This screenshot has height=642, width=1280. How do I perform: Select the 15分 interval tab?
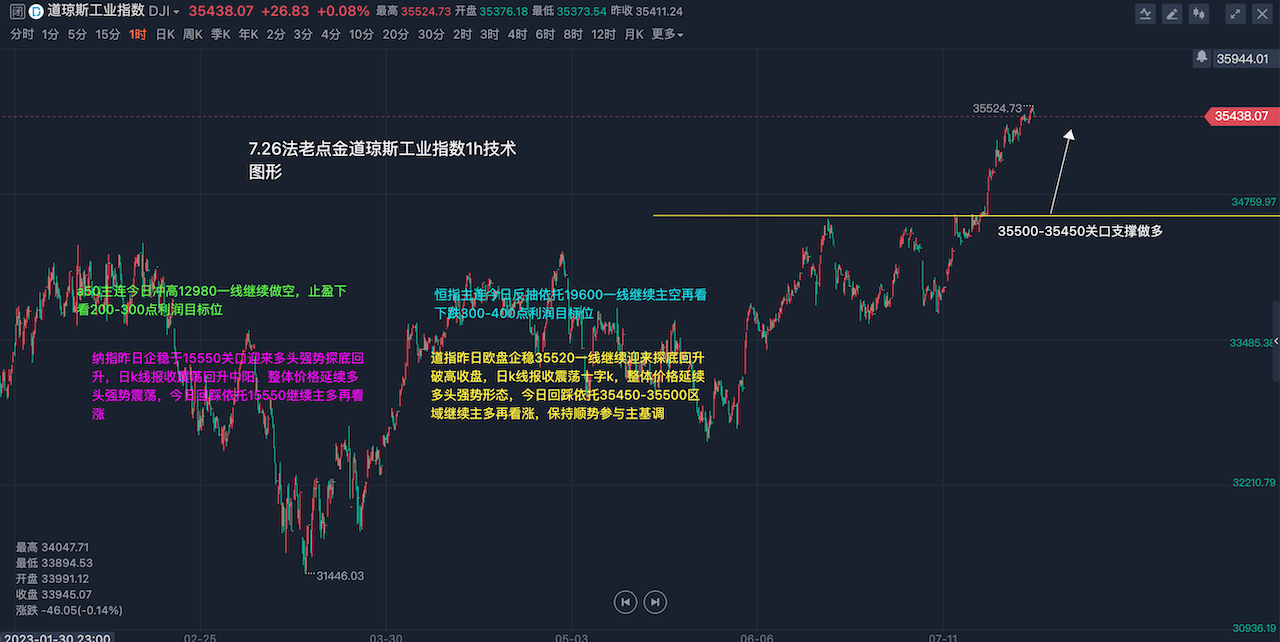tap(108, 34)
